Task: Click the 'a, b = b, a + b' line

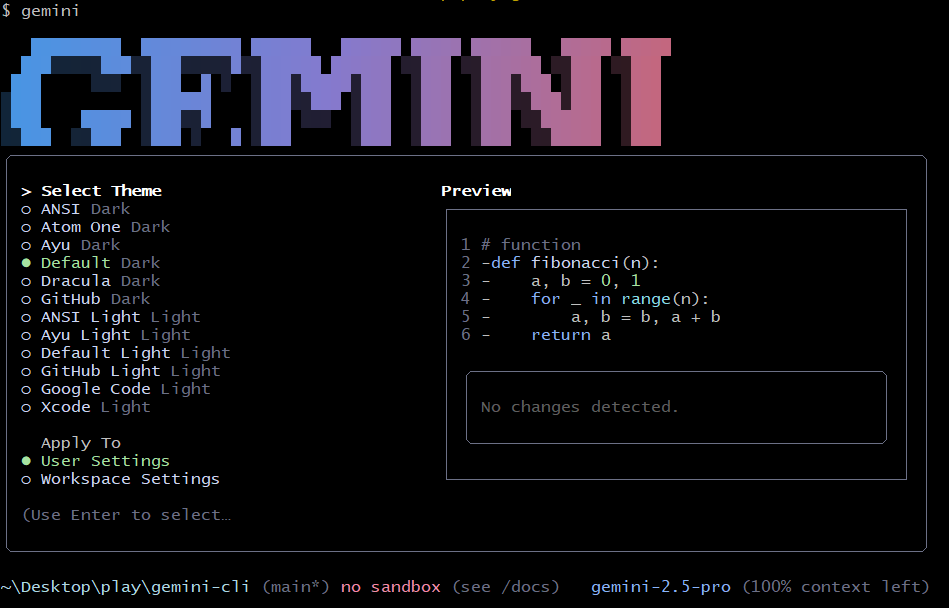Action: click(646, 317)
